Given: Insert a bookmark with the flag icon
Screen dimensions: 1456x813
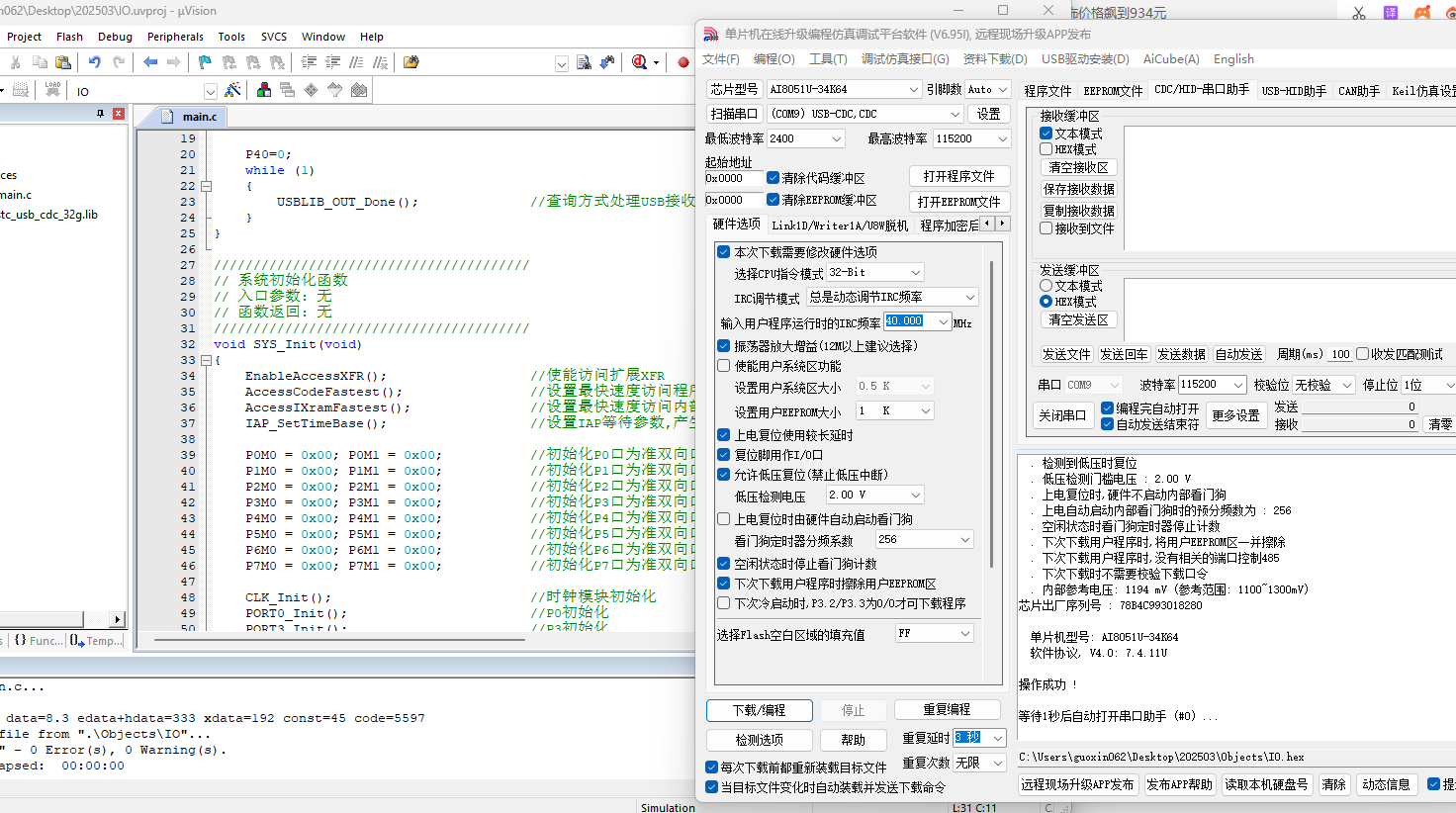Looking at the screenshot, I should click(205, 62).
